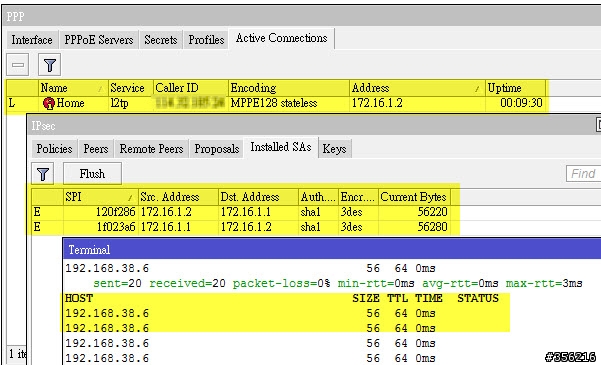Click the Terminal window title bar

[x=332, y=250]
